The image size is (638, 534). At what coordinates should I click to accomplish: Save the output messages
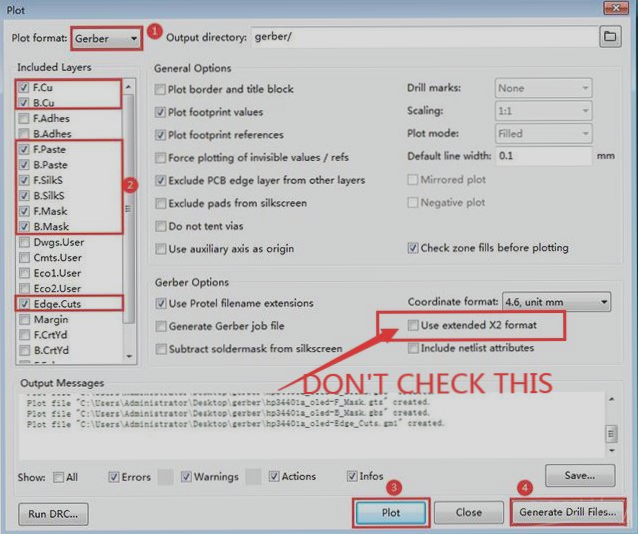[579, 476]
